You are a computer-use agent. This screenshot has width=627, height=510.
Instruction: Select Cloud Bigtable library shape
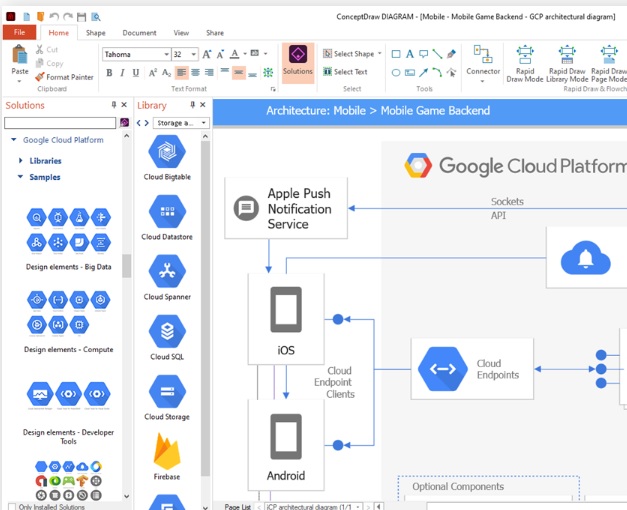167,158
